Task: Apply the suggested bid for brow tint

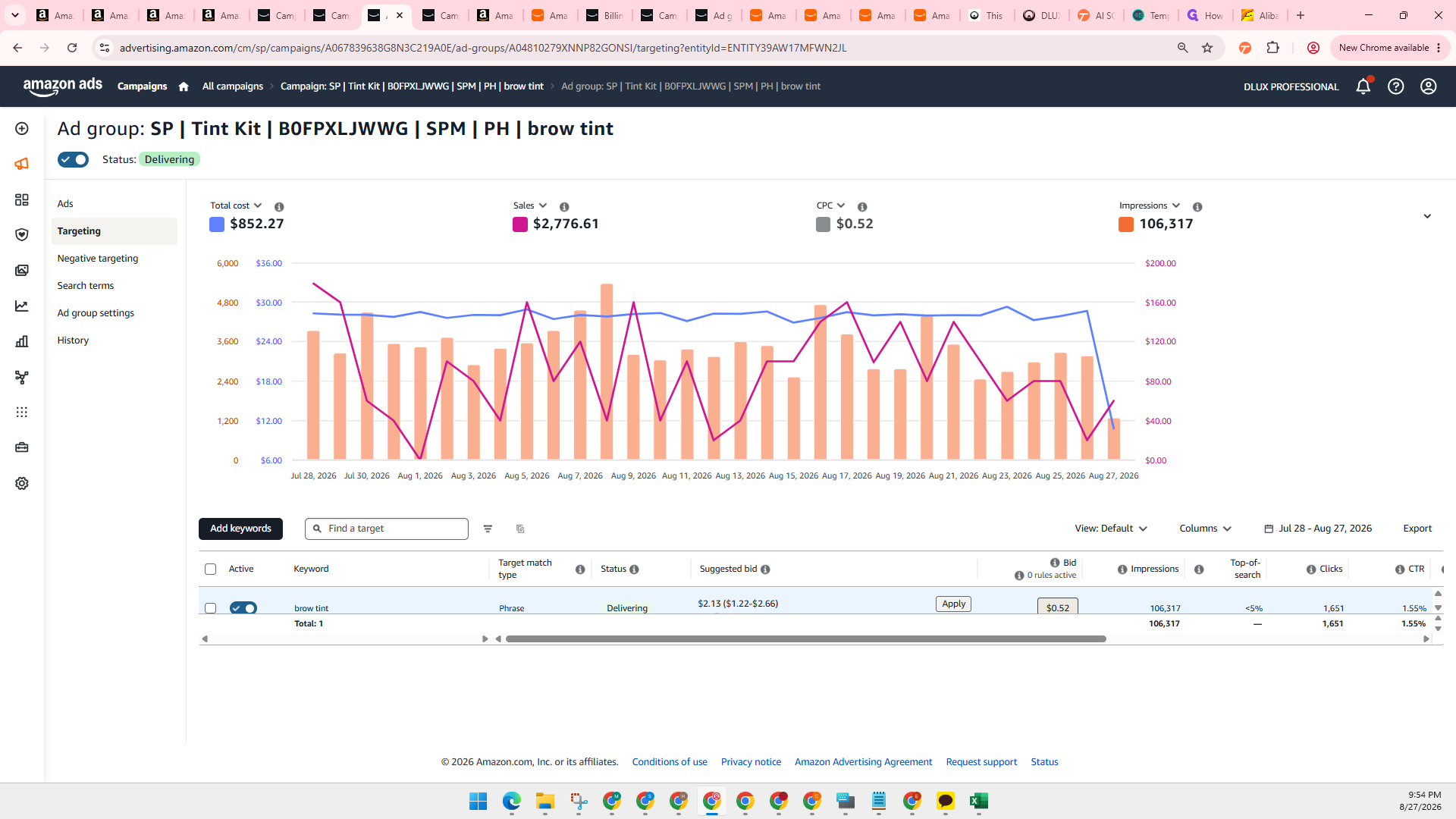Action: [953, 604]
